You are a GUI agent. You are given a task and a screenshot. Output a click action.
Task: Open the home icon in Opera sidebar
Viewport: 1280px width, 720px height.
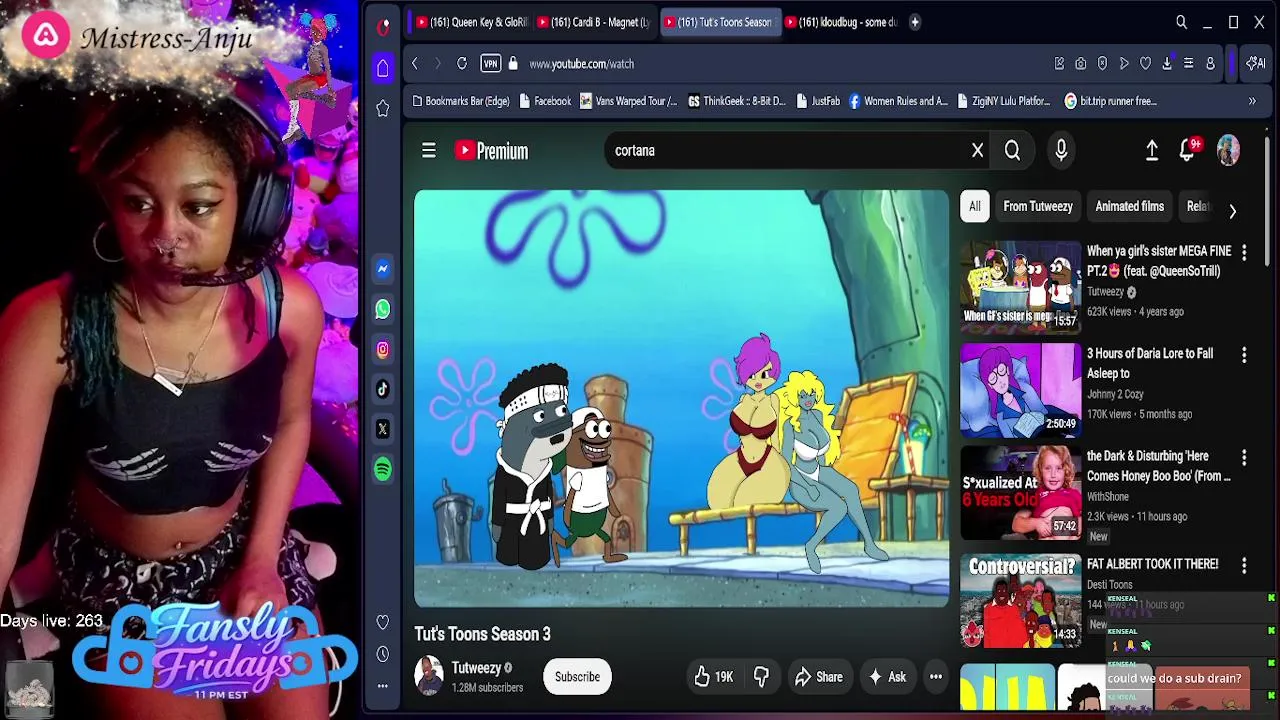tap(383, 68)
